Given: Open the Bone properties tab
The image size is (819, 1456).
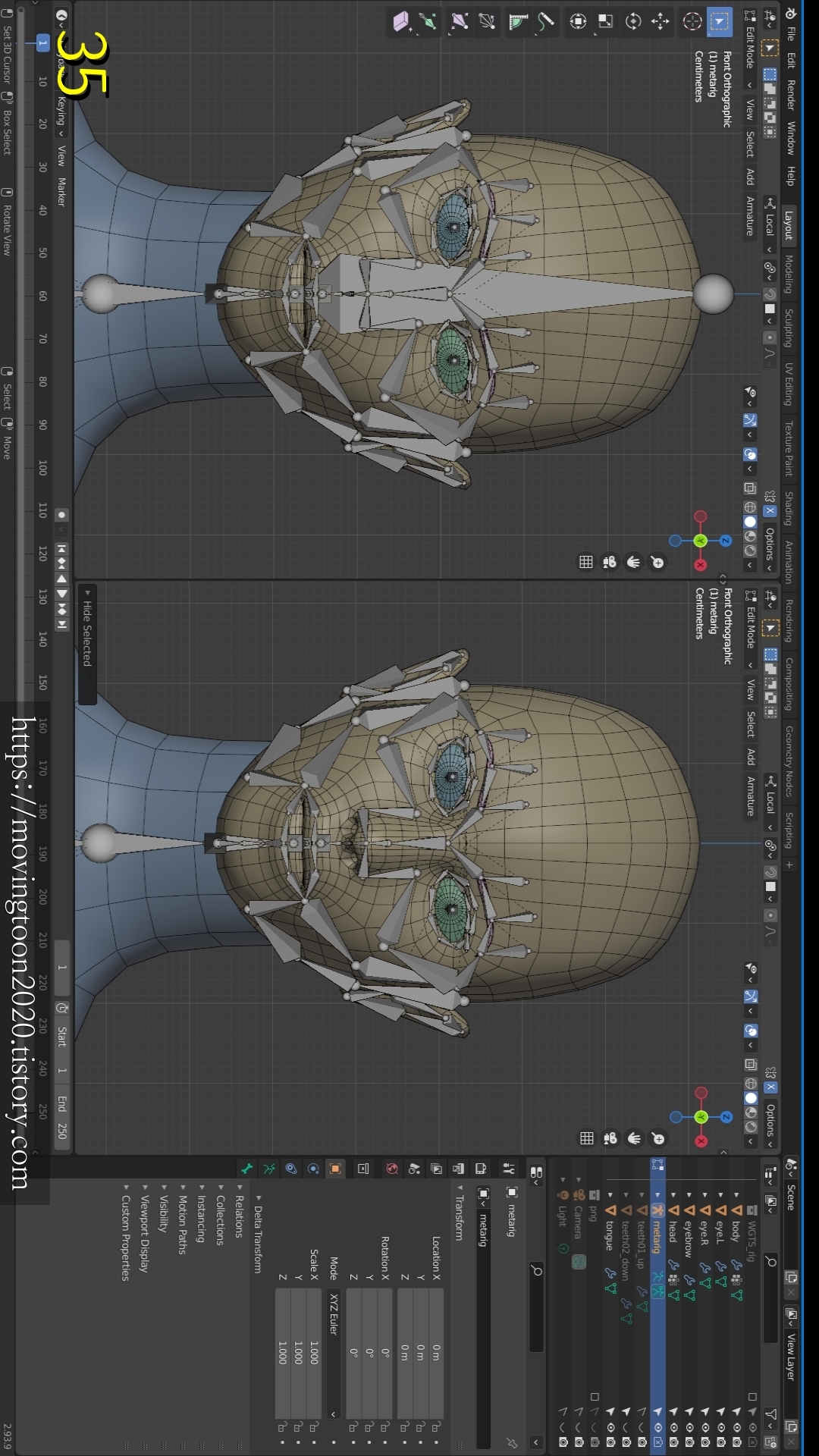Looking at the screenshot, I should point(246,1169).
